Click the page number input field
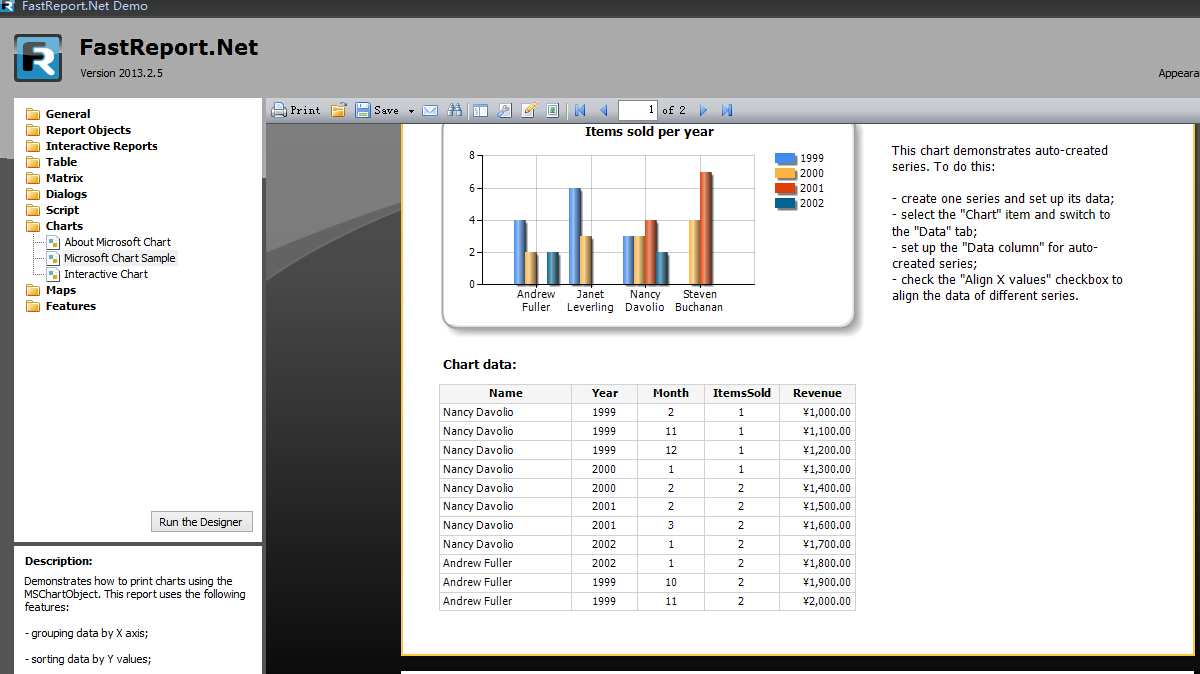The height and width of the screenshot is (674, 1200). coord(638,110)
